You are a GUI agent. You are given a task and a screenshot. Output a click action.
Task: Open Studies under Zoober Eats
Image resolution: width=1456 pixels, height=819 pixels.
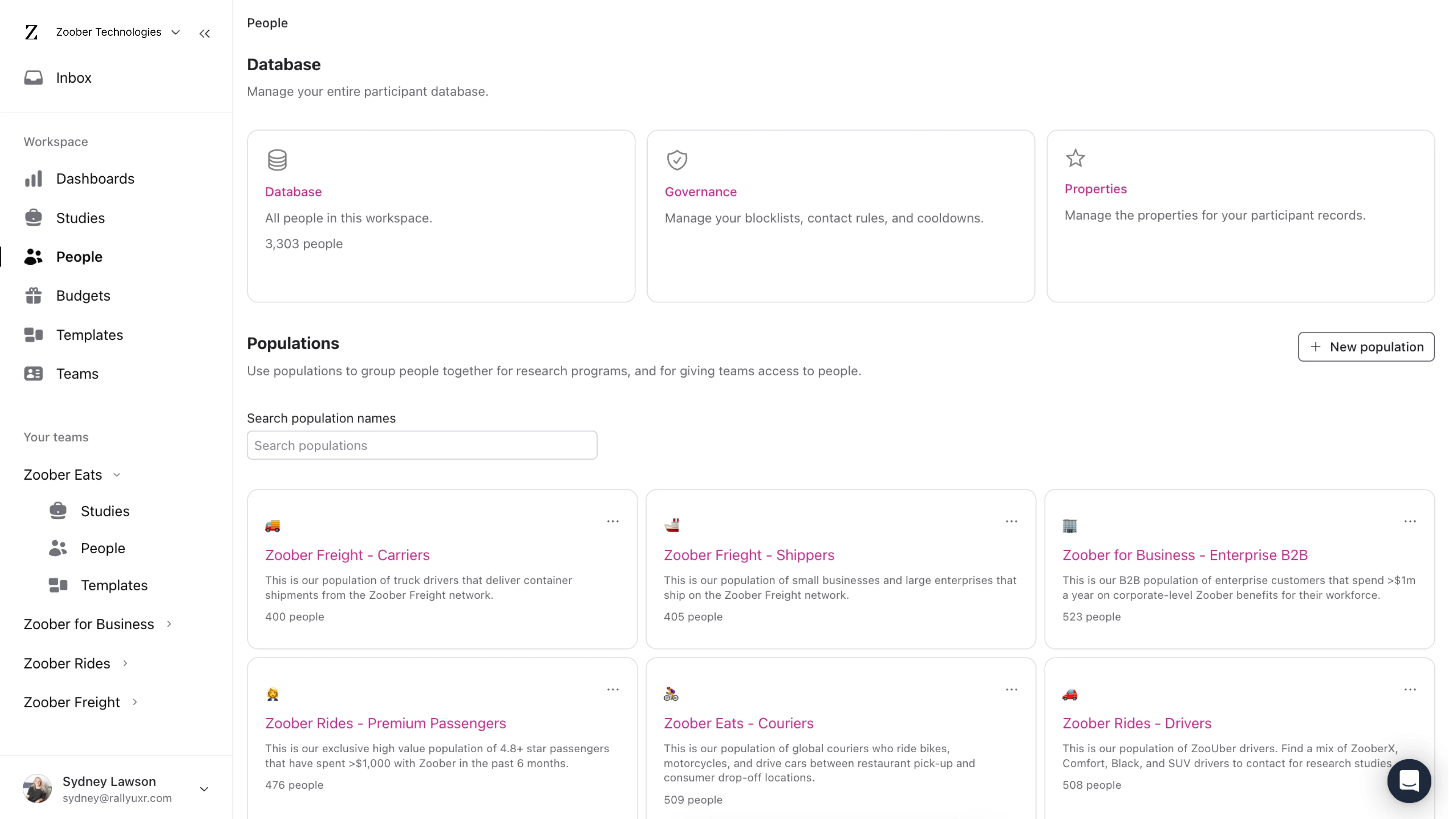pos(105,511)
